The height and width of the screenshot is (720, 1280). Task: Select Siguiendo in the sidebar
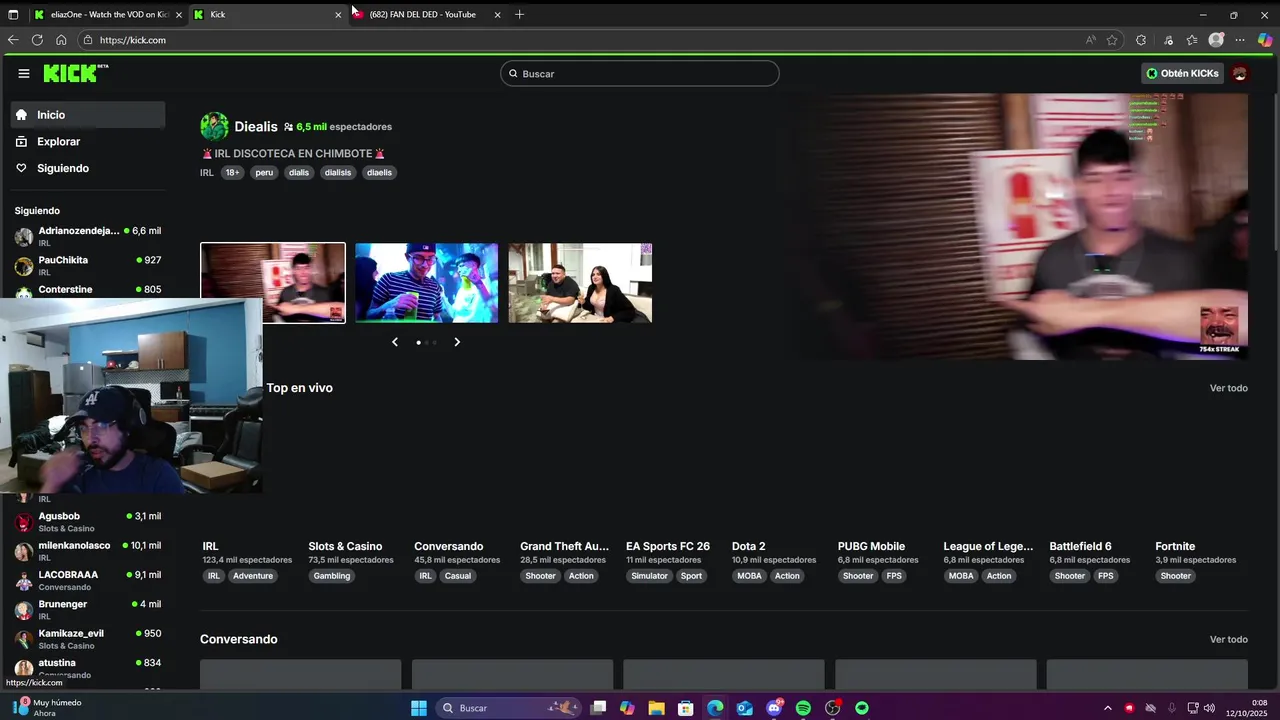click(88, 168)
